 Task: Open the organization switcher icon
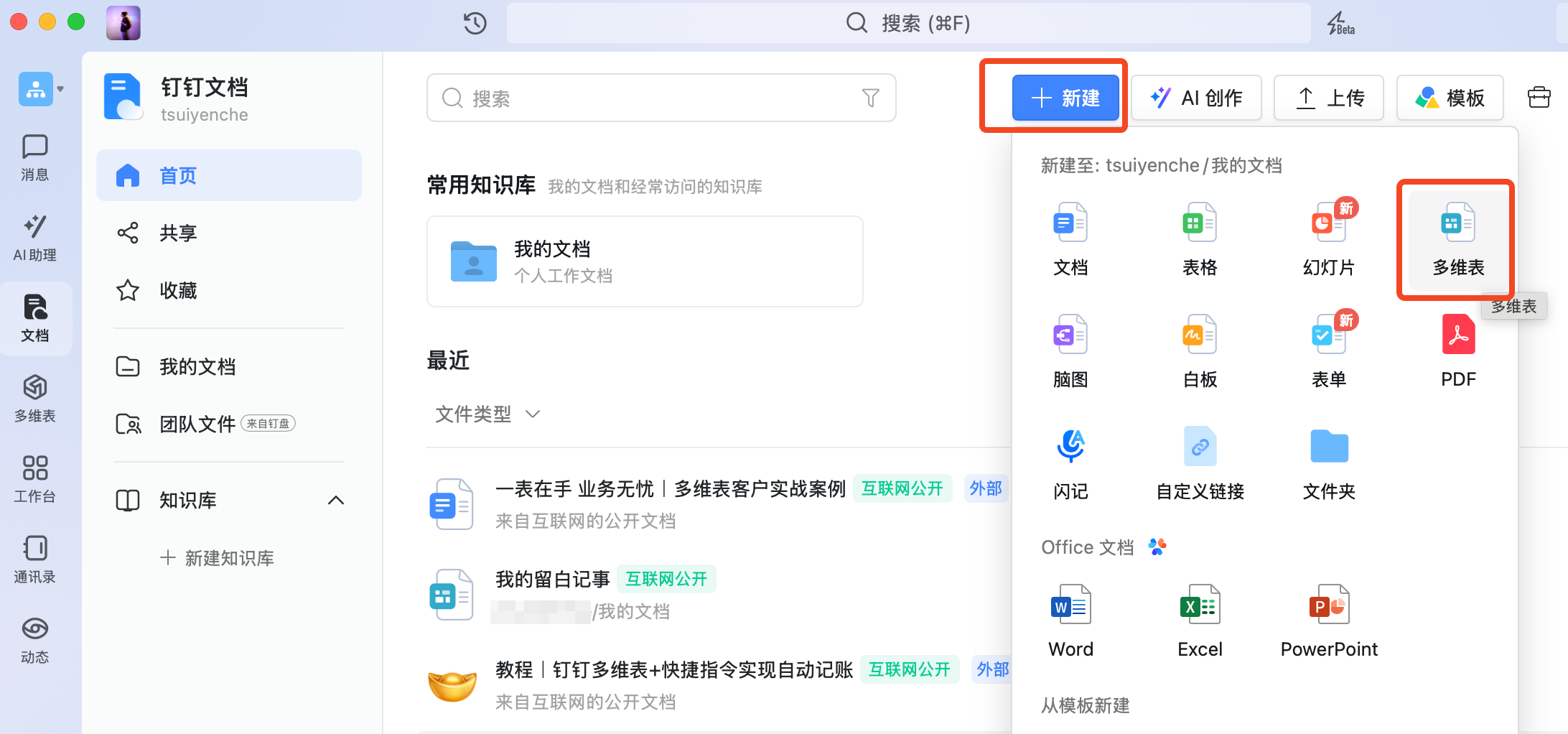pyautogui.click(x=36, y=89)
